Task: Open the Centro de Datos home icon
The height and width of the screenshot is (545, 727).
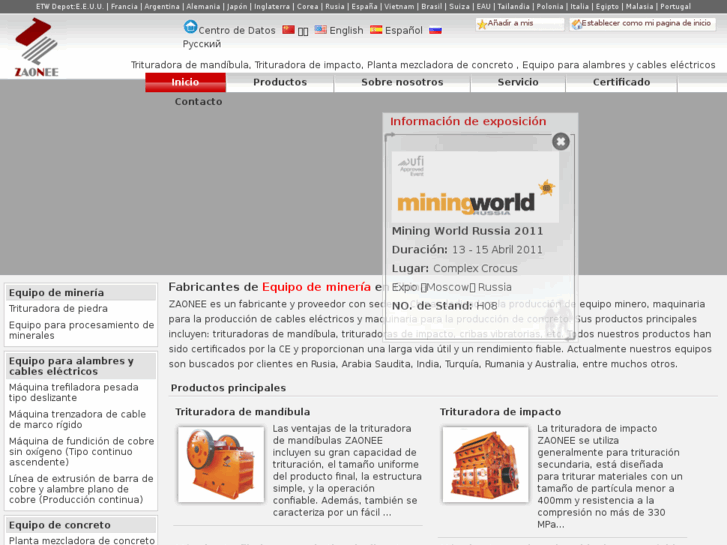Action: (190, 27)
